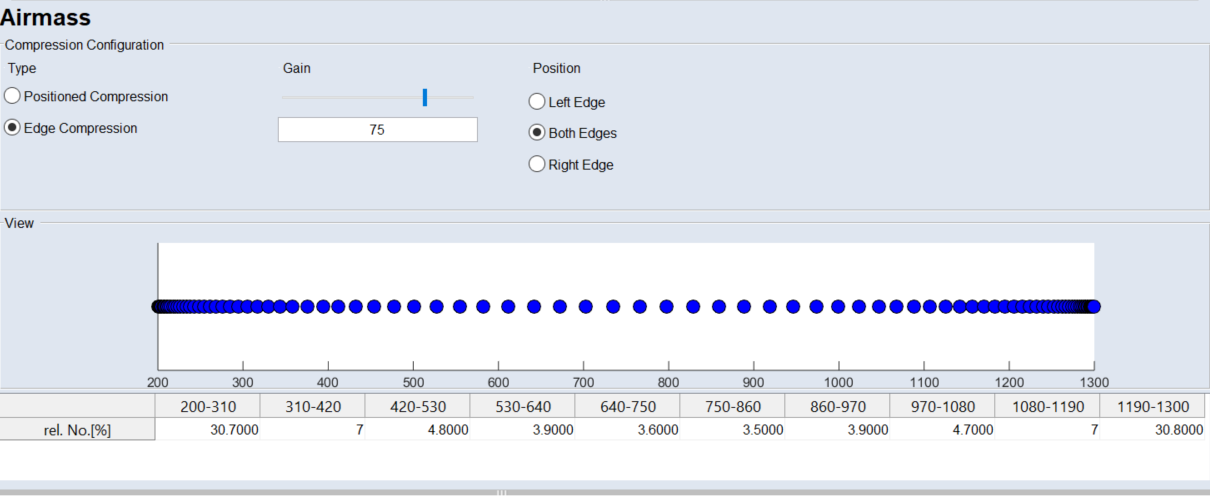Select the 310-420 column header
This screenshot has width=1210, height=496.
(x=312, y=407)
